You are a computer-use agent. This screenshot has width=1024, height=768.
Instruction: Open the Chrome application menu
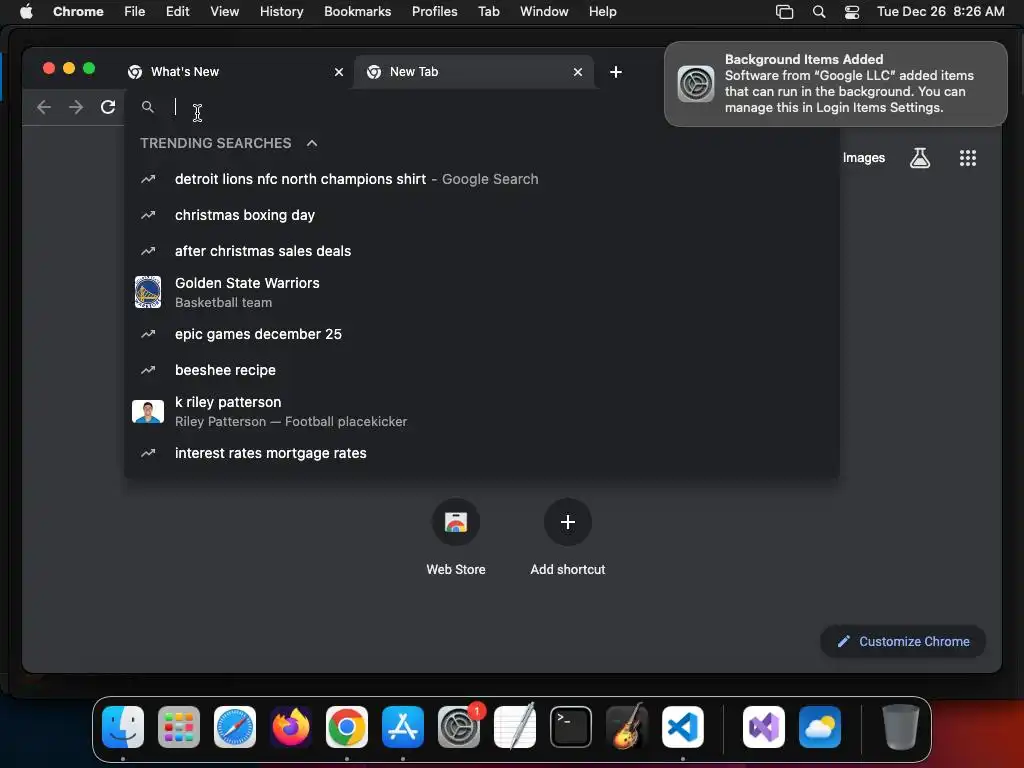(x=78, y=12)
